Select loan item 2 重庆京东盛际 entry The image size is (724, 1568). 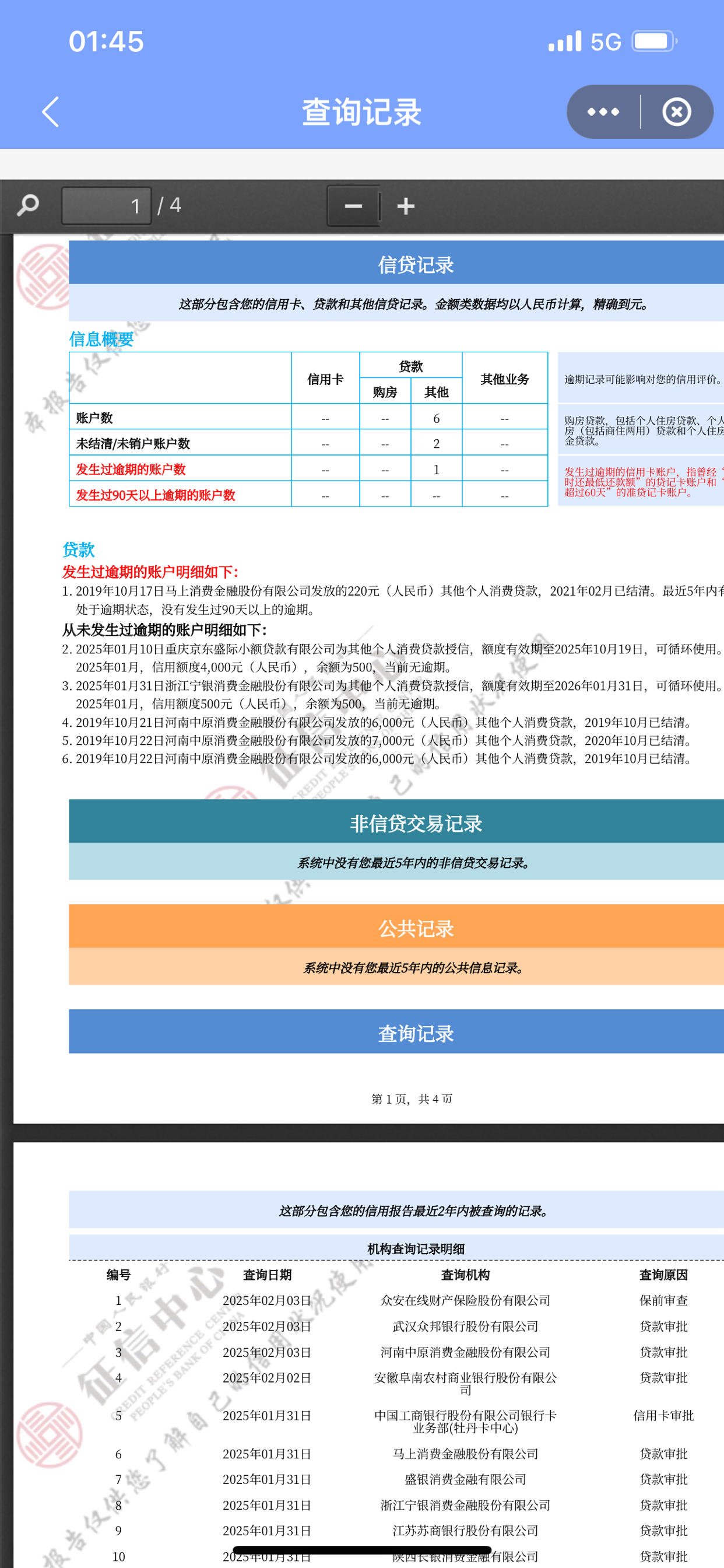coord(393,658)
